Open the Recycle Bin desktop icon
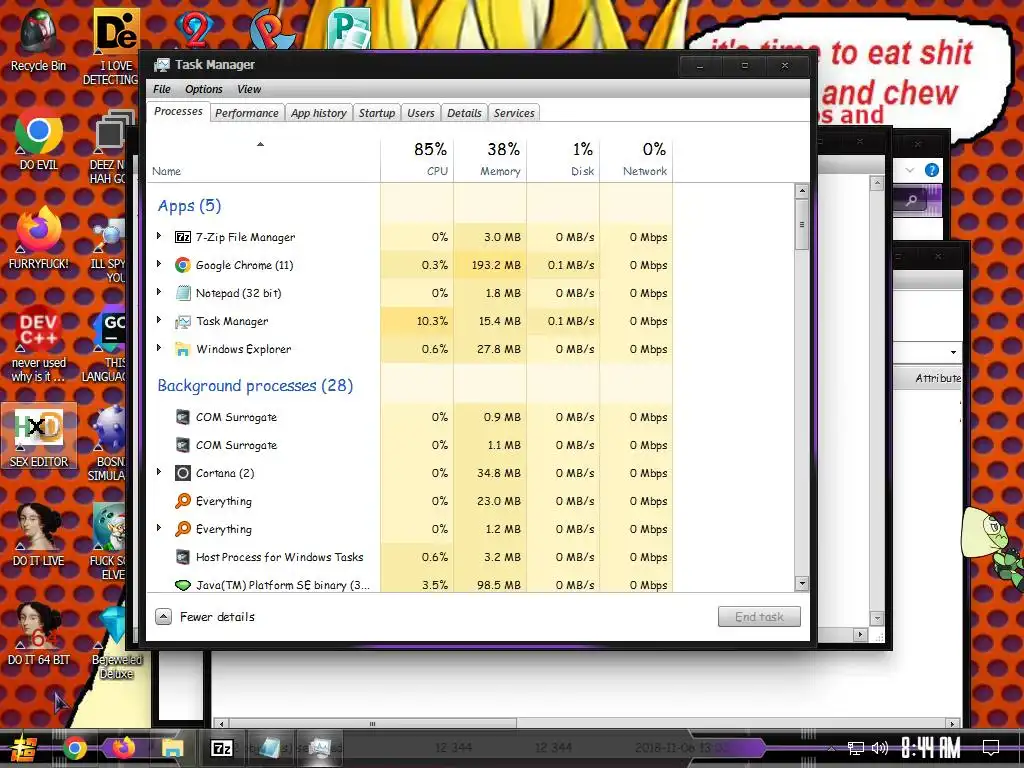 [38, 40]
